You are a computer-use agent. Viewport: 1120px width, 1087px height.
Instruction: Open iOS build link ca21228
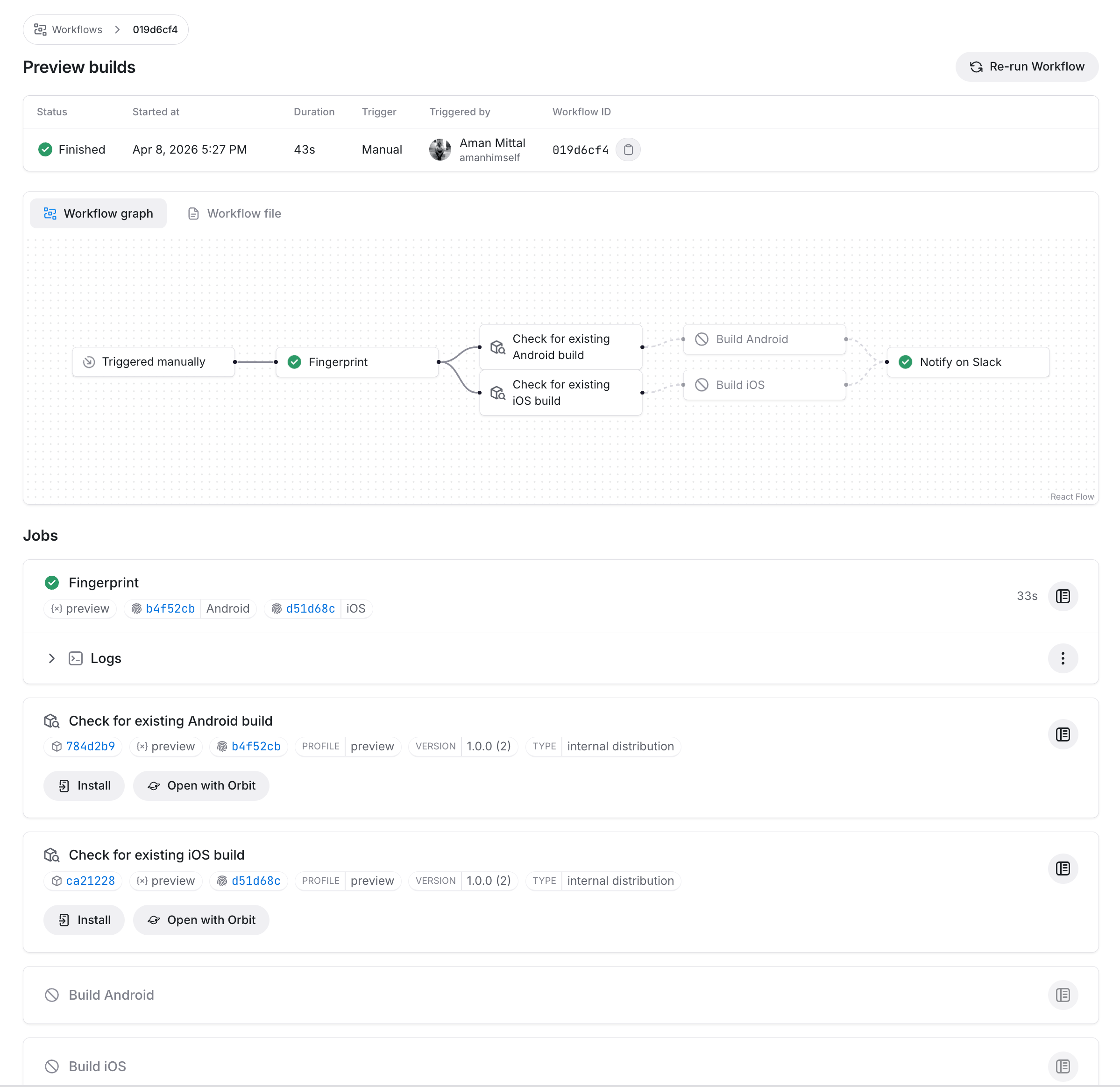pos(90,881)
